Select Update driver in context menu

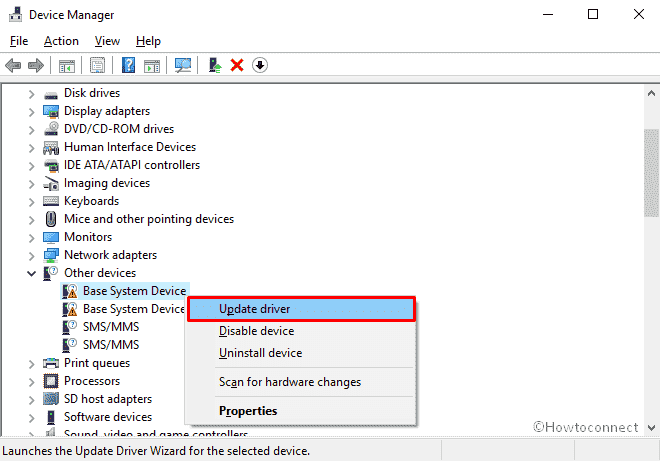click(x=254, y=309)
